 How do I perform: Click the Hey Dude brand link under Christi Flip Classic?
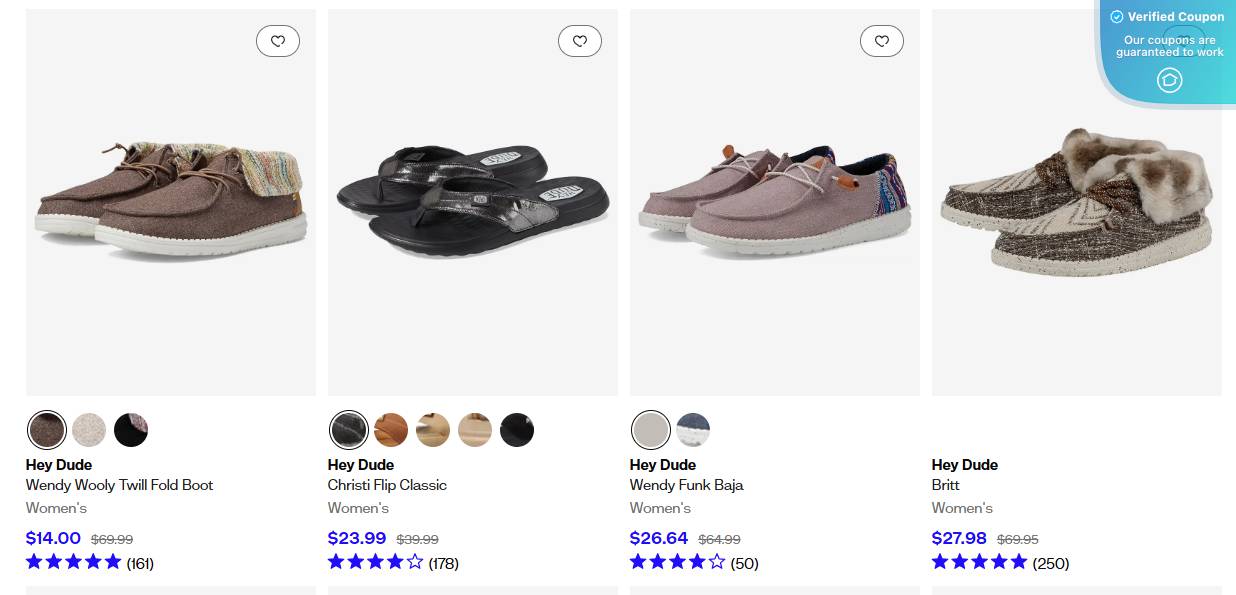(x=360, y=464)
